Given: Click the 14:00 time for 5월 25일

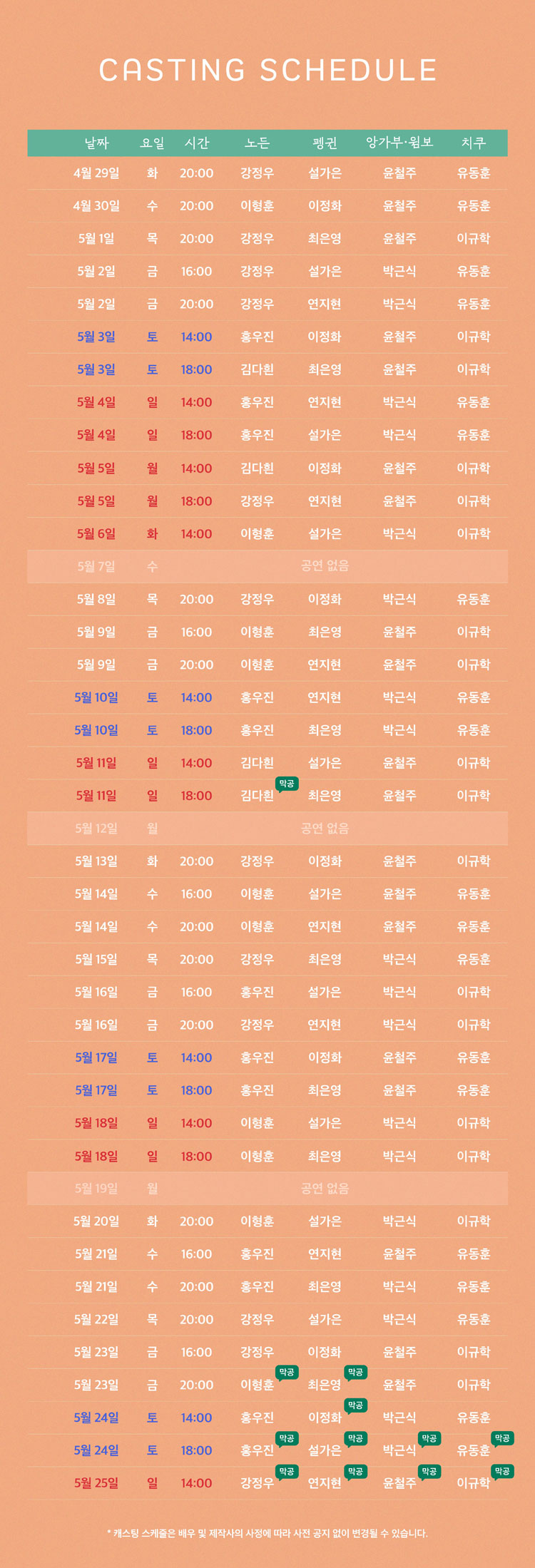Looking at the screenshot, I should [x=196, y=1483].
